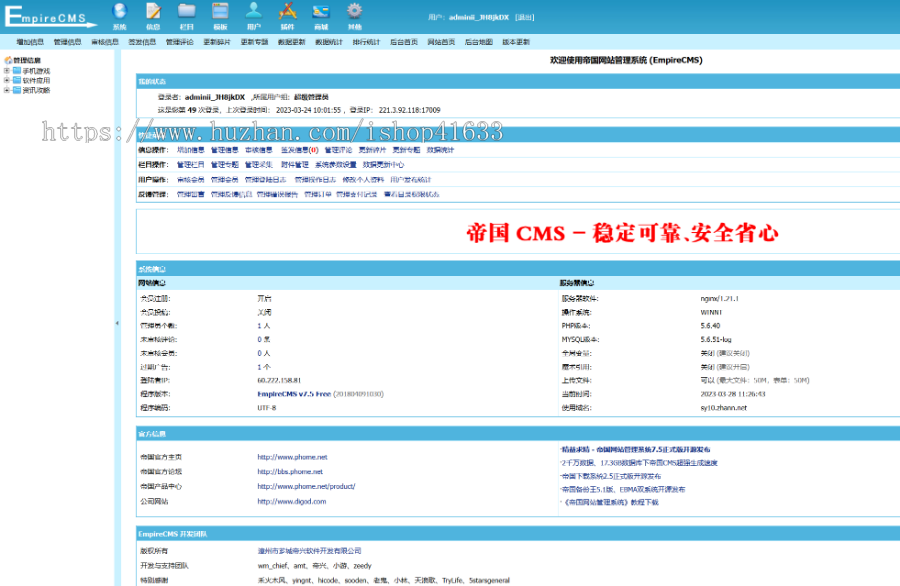Expand the 软件应用 tree node

(7, 80)
